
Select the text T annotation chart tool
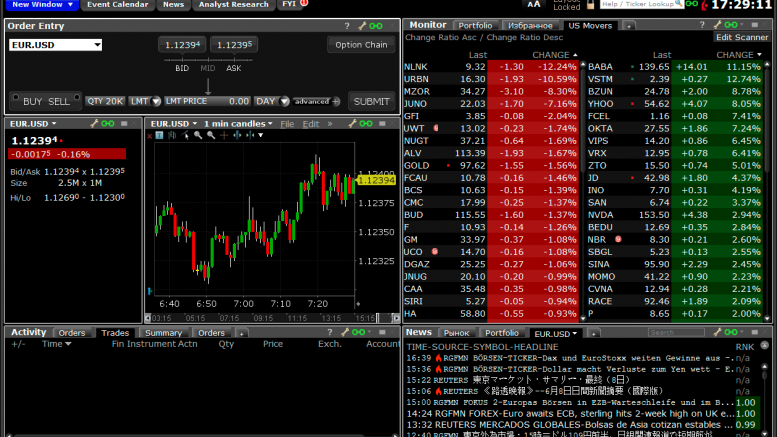159,135
